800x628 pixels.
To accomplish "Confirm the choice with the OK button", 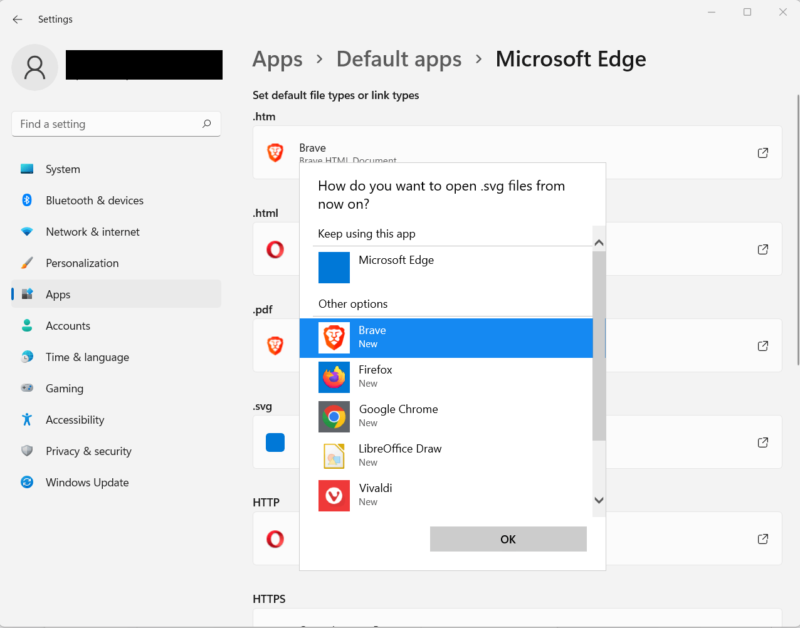I will [x=507, y=538].
